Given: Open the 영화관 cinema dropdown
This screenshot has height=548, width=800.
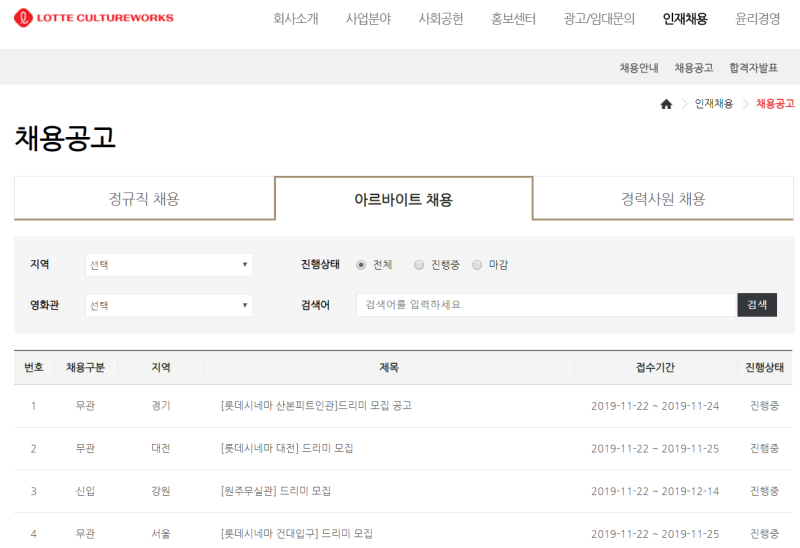Looking at the screenshot, I should [169, 305].
